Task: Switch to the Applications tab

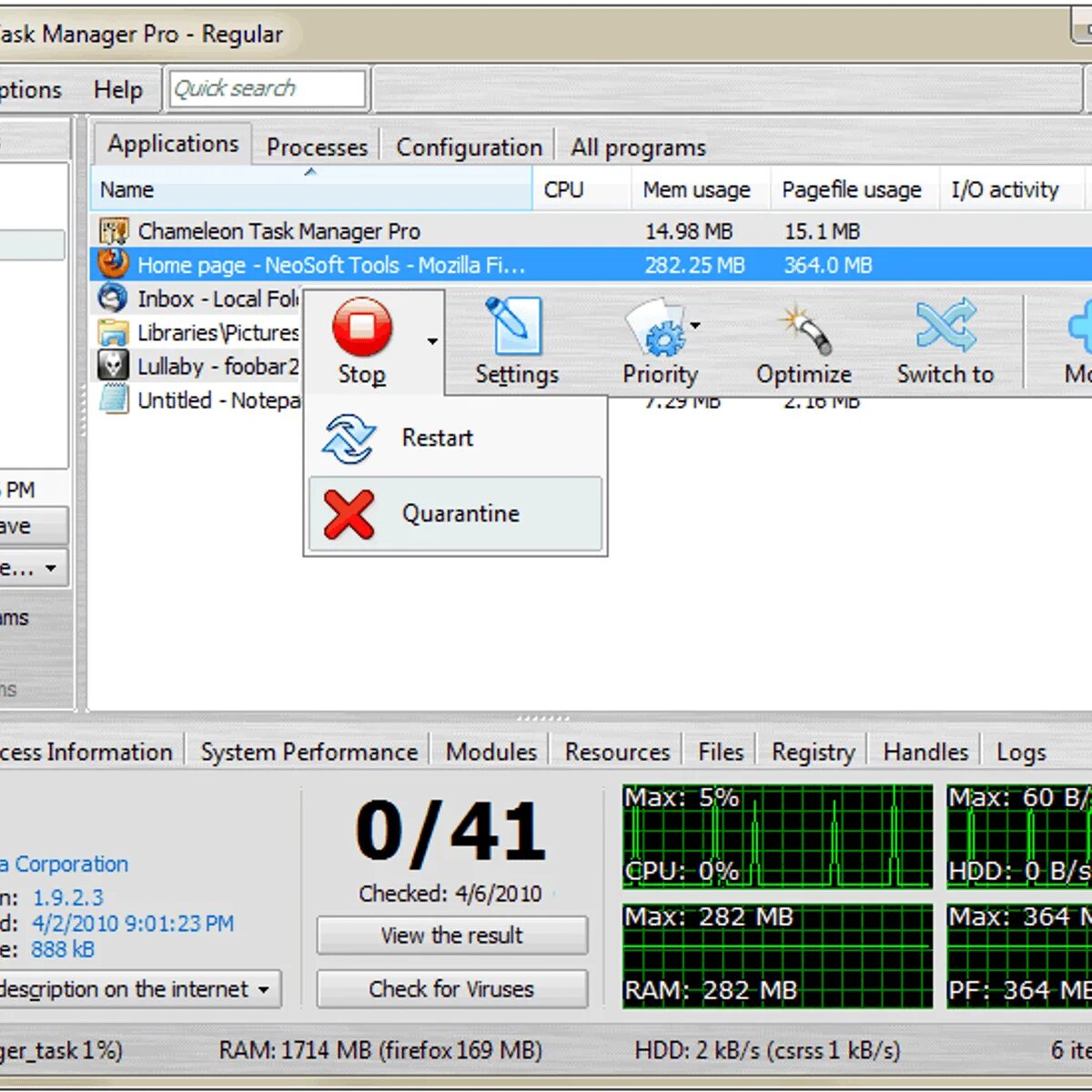Action: click(173, 144)
